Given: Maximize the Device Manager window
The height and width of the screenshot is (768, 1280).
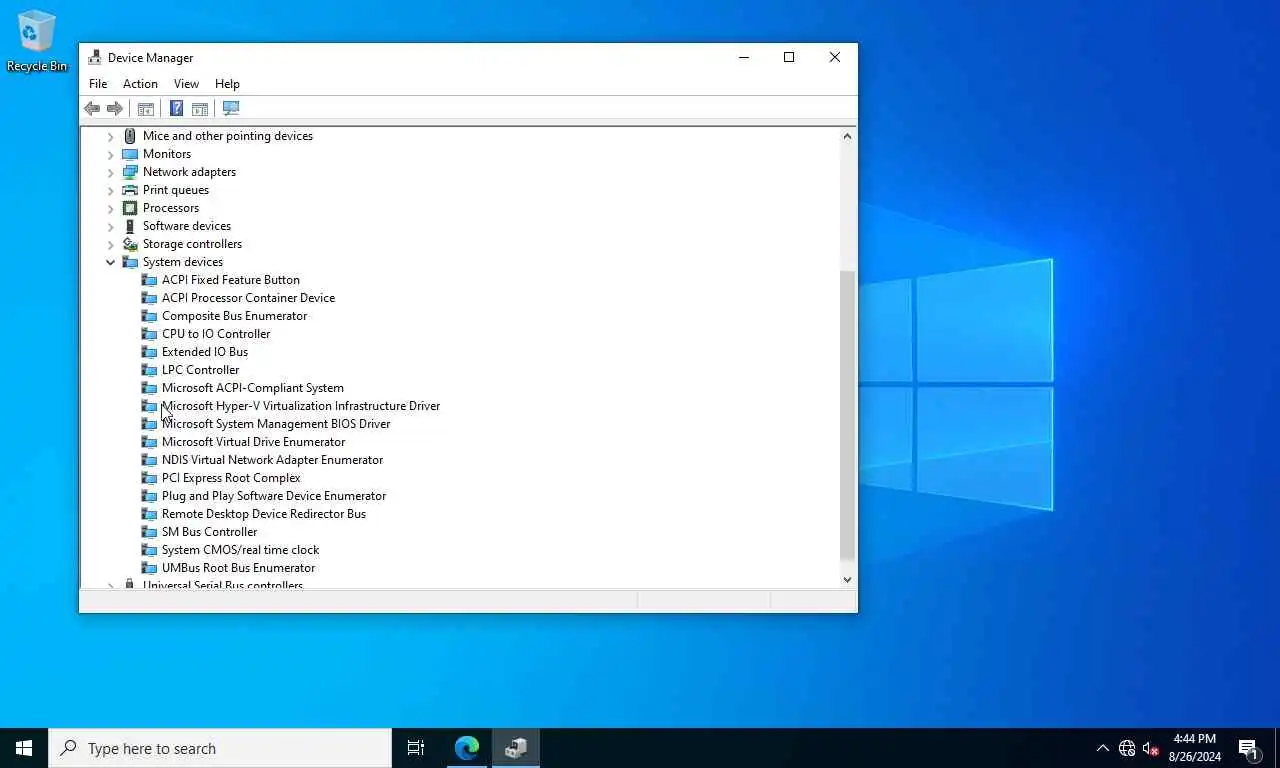Looking at the screenshot, I should (789, 57).
